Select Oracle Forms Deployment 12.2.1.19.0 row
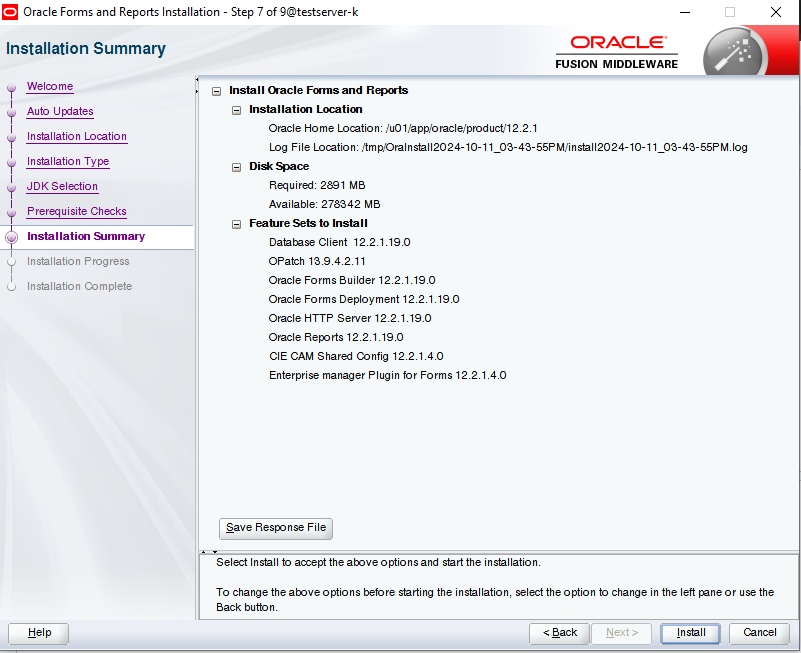This screenshot has height=653, width=801. tap(364, 299)
